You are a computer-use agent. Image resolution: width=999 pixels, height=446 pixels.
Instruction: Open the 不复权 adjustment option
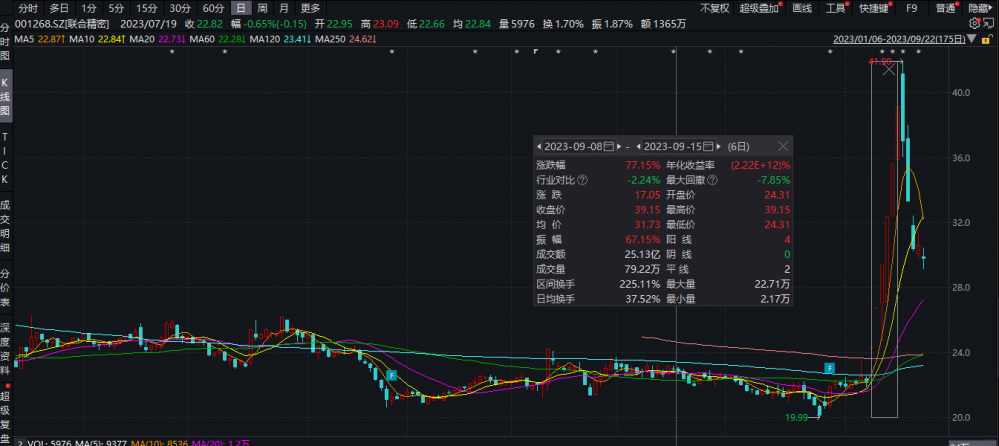coord(715,8)
